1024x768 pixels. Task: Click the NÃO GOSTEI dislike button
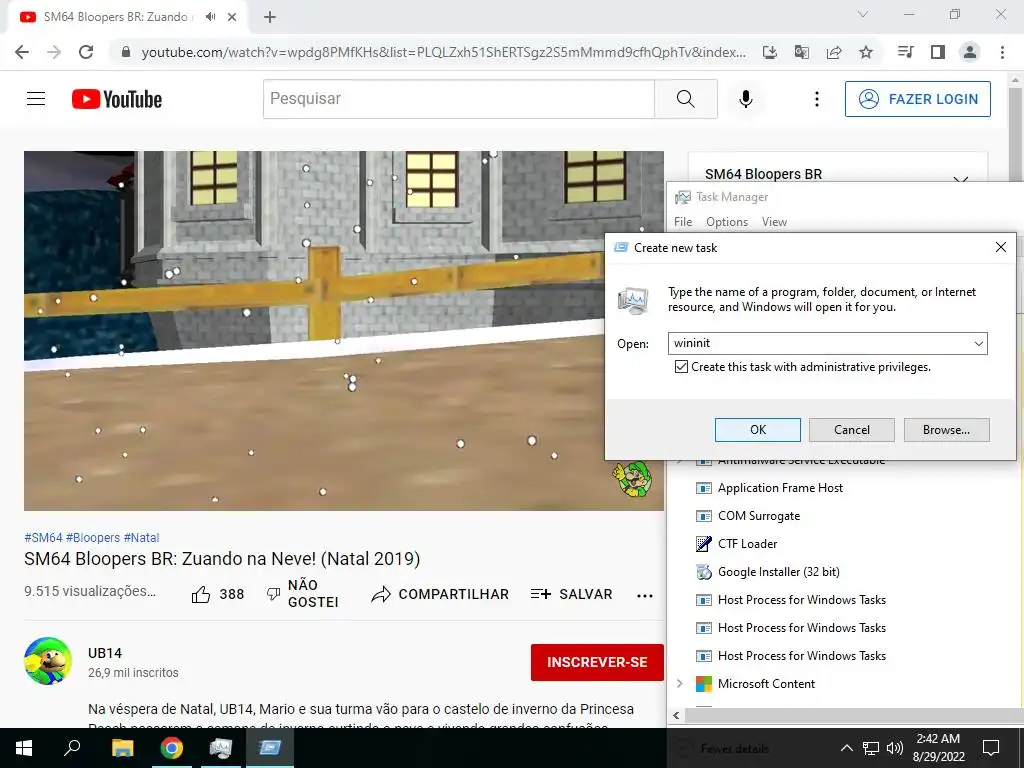[x=303, y=594]
